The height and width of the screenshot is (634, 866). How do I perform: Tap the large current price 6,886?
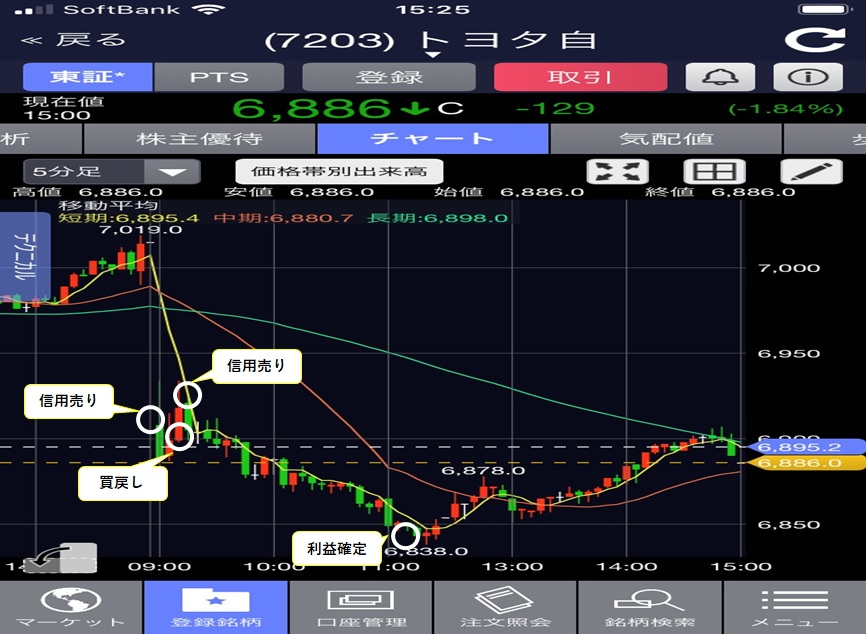pos(311,108)
